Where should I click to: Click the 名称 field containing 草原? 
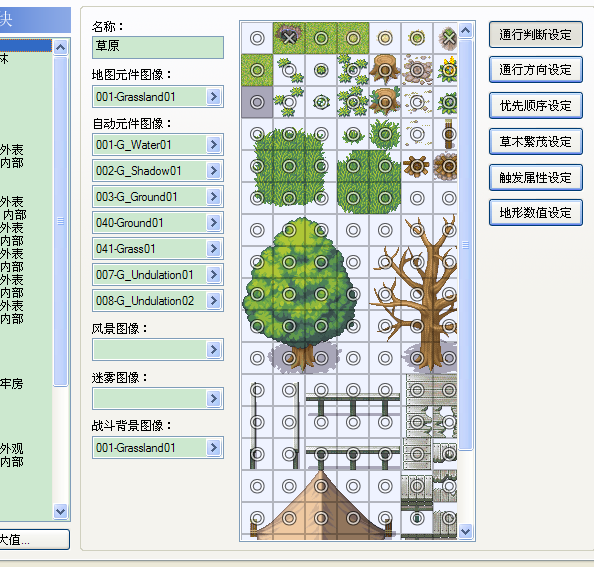click(158, 47)
